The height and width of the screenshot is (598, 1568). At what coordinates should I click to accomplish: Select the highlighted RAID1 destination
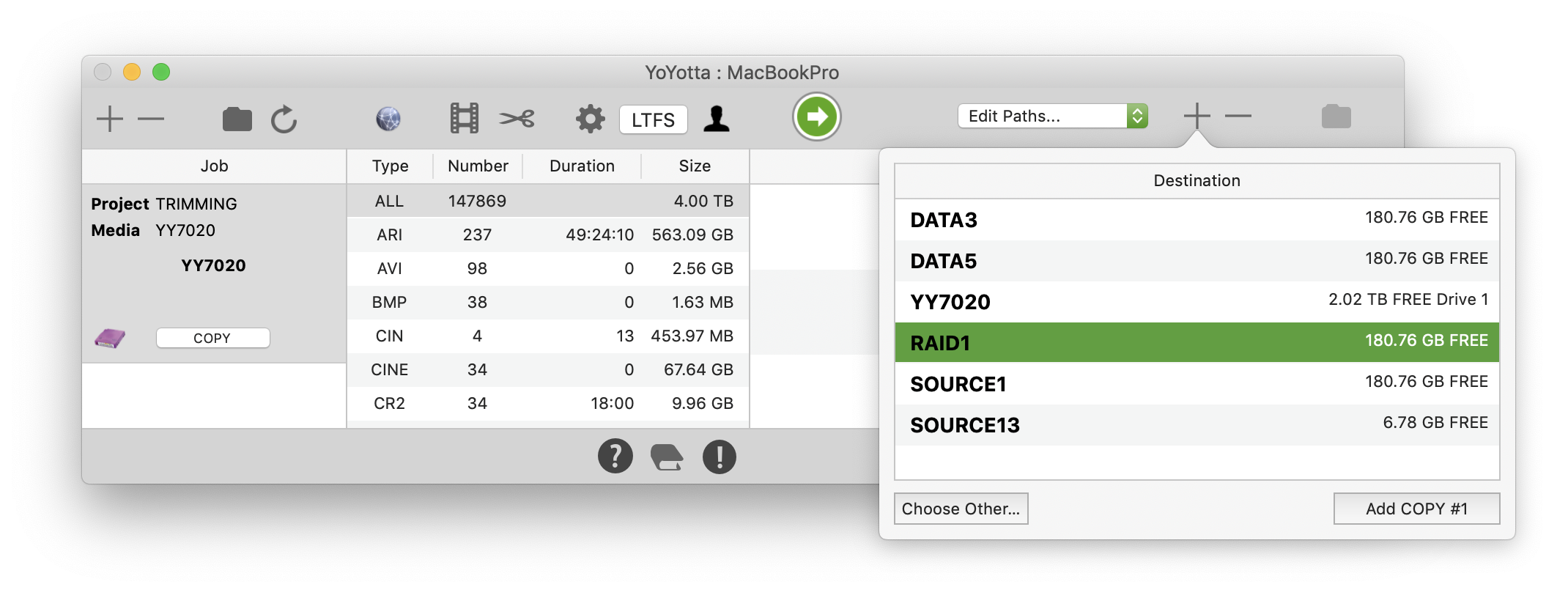coord(1197,342)
